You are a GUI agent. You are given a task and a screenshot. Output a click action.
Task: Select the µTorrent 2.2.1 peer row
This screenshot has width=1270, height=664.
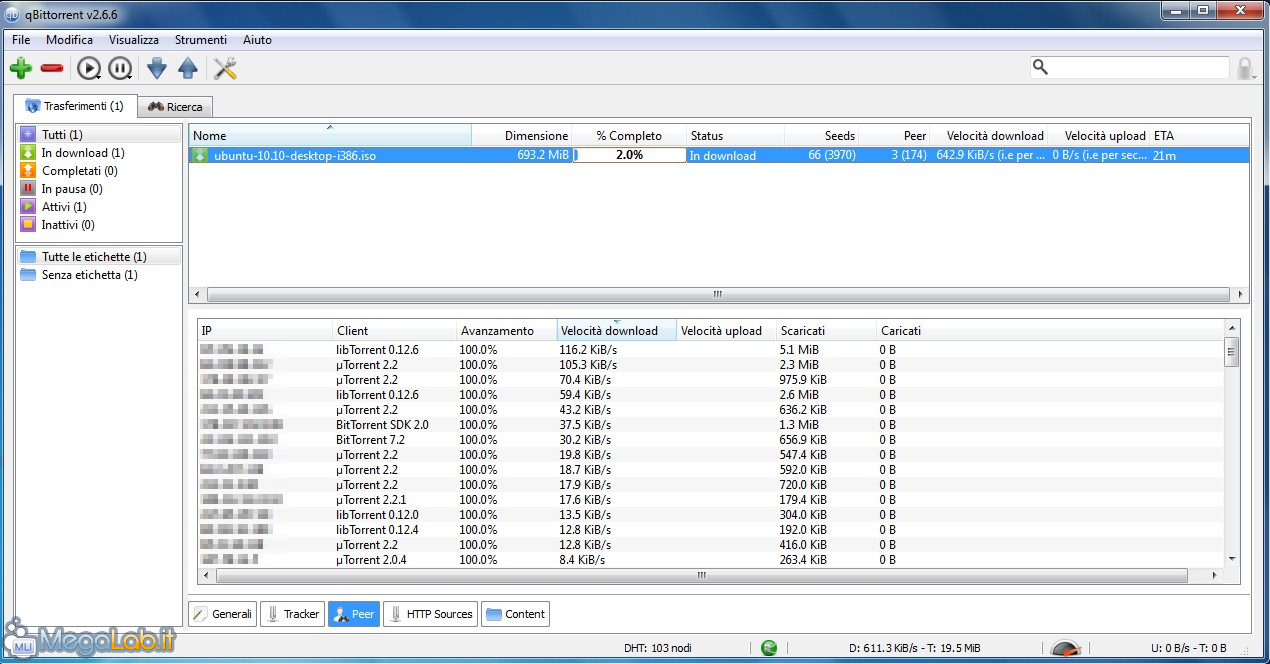coord(710,500)
